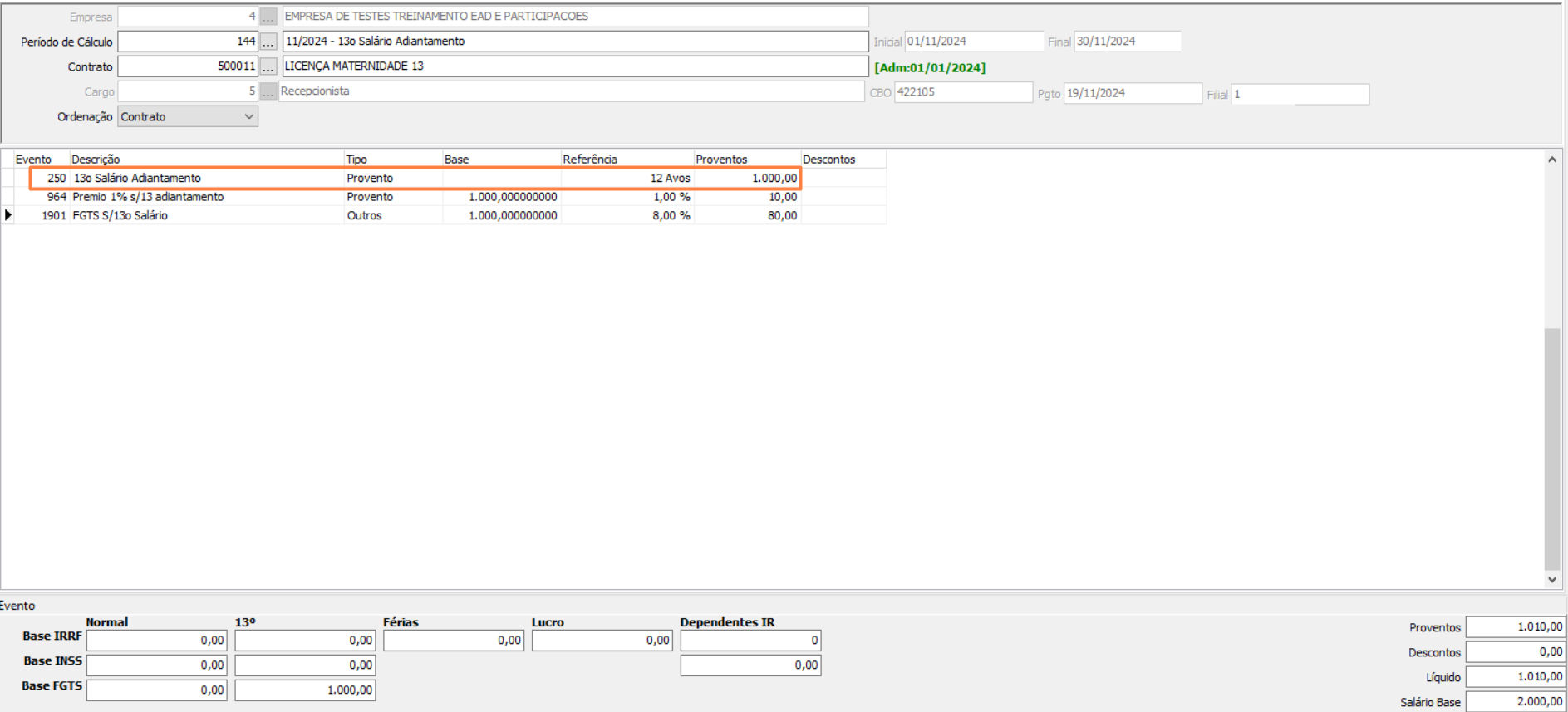Expand the Ordenação dropdown
The width and height of the screenshot is (1568, 712).
tap(248, 117)
